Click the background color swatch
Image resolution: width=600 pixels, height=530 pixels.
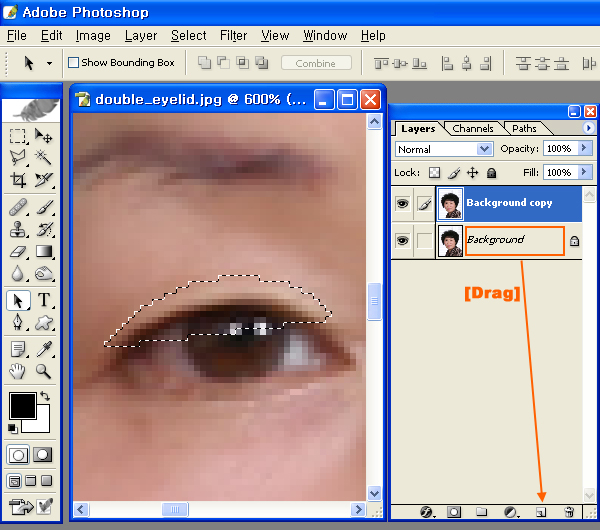tap(41, 424)
